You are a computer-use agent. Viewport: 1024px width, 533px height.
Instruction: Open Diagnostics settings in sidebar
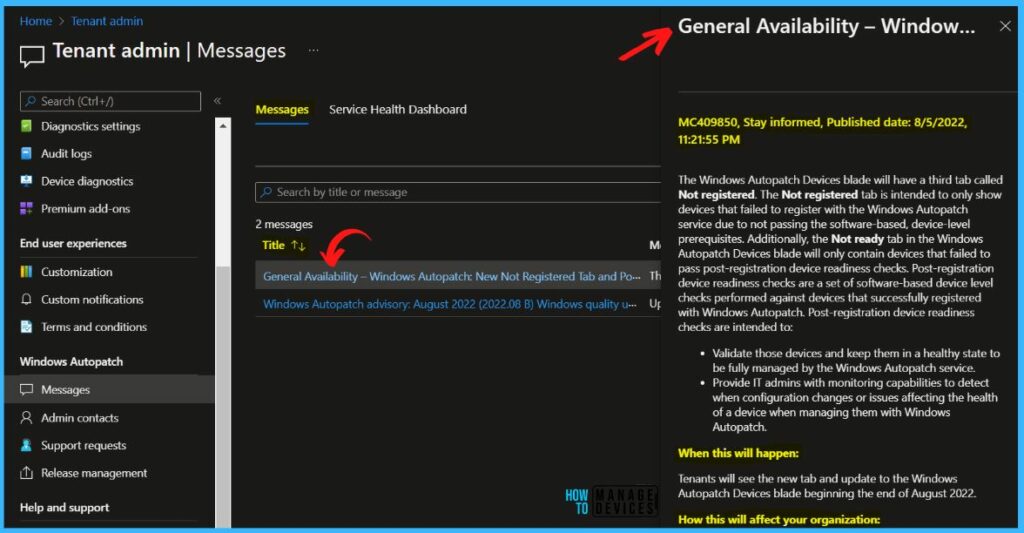point(91,126)
